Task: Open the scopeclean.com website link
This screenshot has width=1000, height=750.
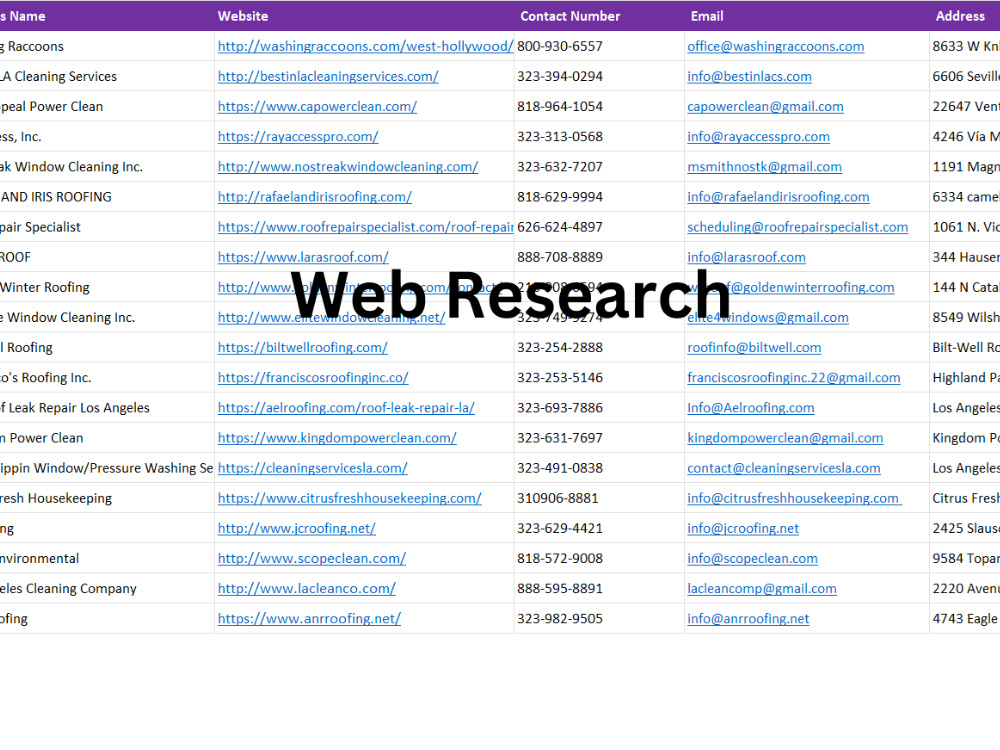Action: pyautogui.click(x=312, y=559)
